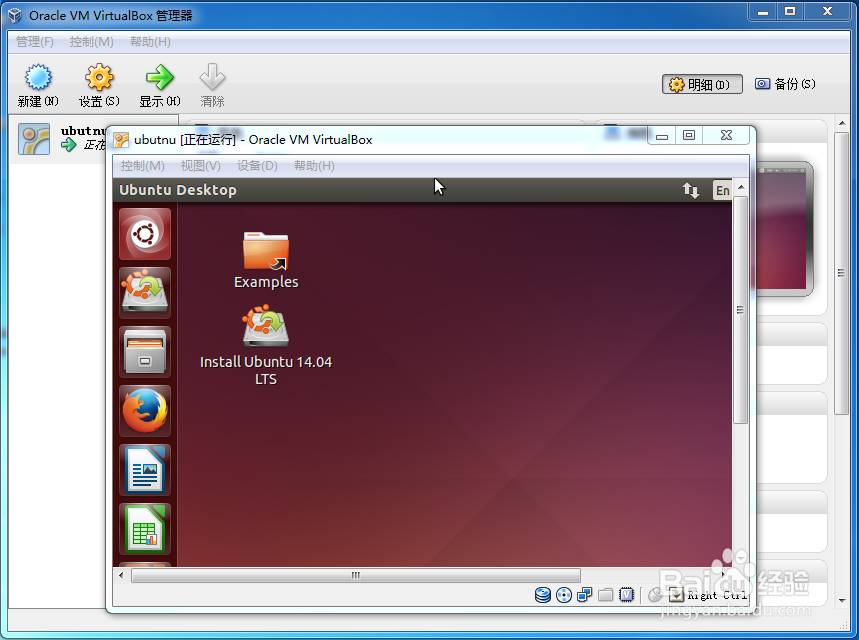859x640 pixels.
Task: Open 控制(M) menu in the manager window
Action: [91, 42]
